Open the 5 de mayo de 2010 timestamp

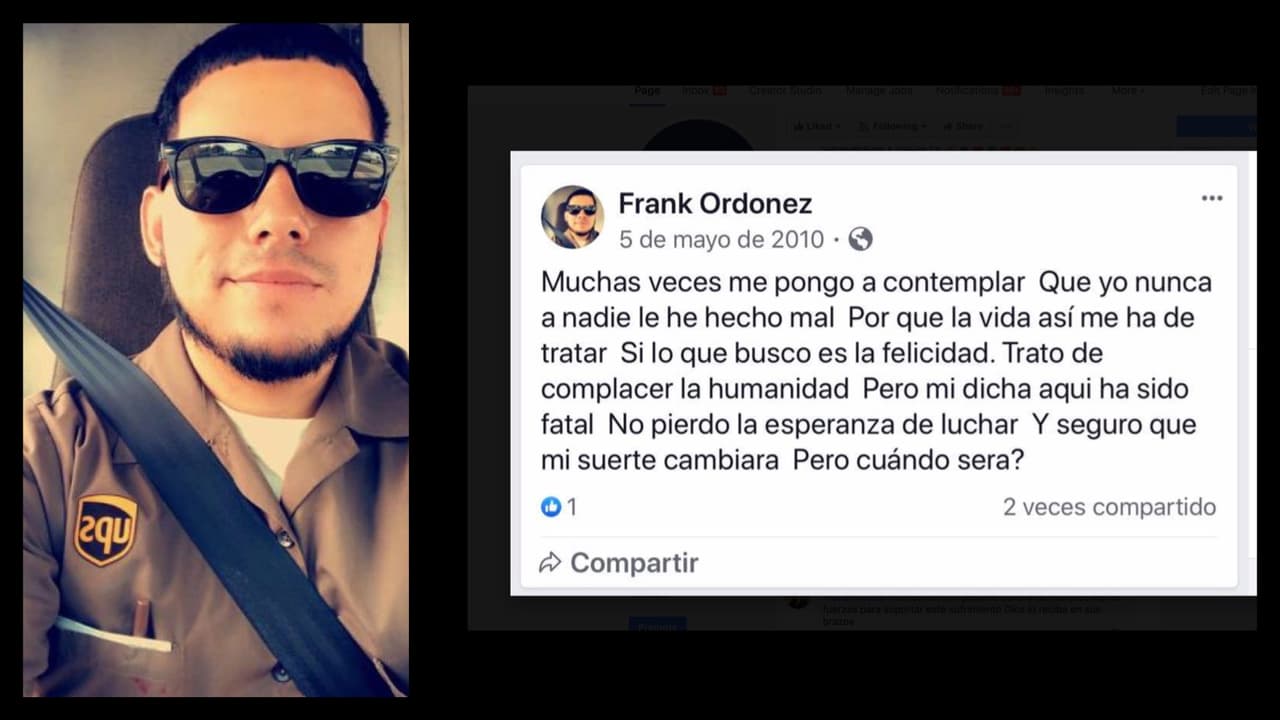click(x=721, y=239)
